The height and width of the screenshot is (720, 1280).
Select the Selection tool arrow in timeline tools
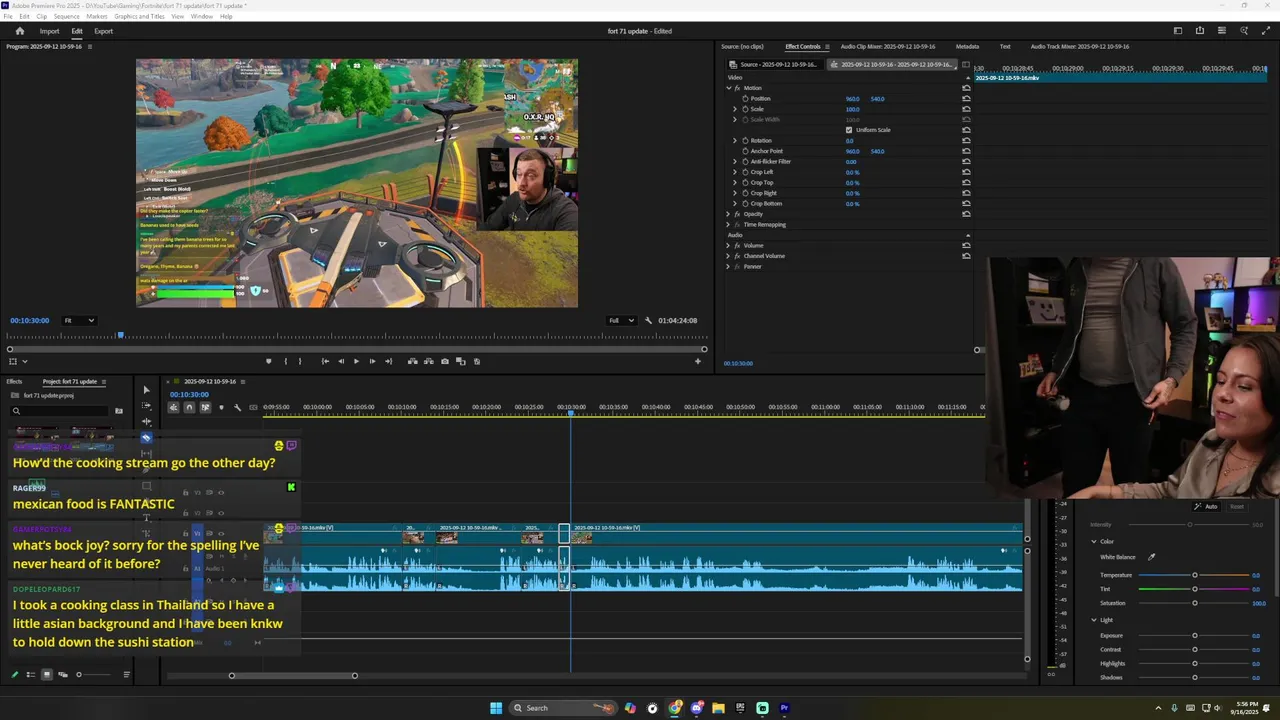(x=146, y=390)
